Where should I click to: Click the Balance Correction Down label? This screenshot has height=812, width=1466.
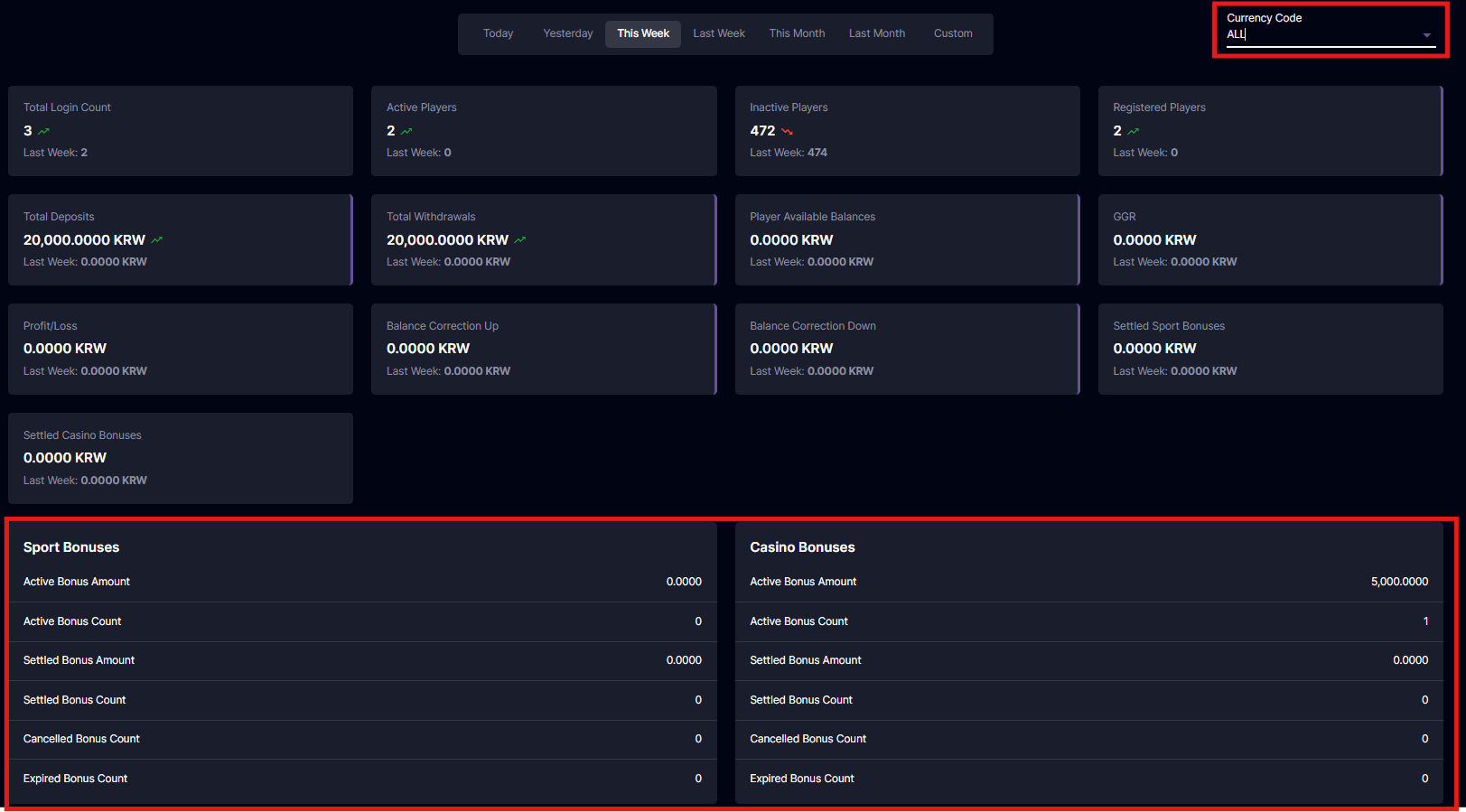[x=813, y=326]
